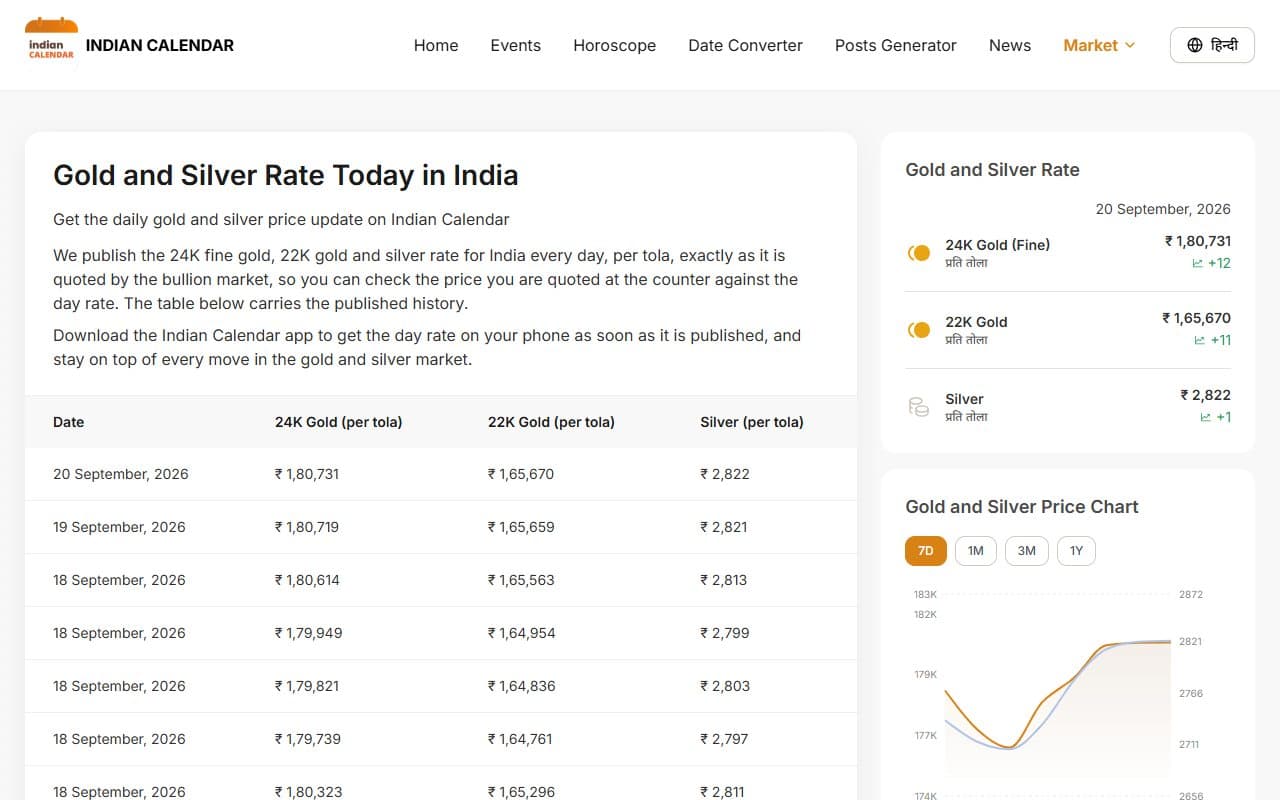Expand the Market menu chevron

[1130, 45]
